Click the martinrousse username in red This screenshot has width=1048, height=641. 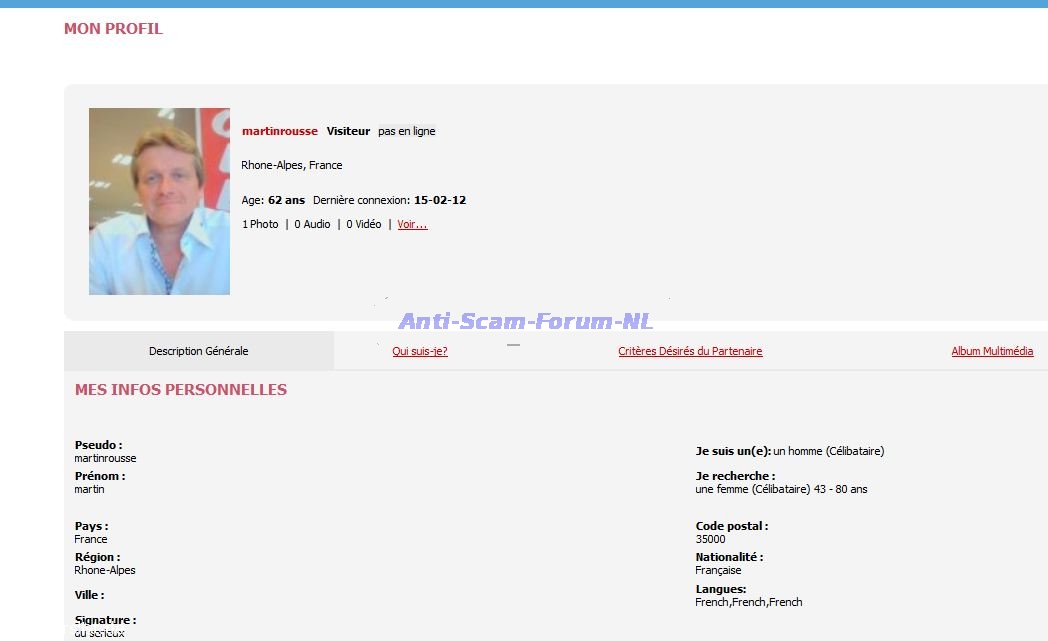coord(280,131)
